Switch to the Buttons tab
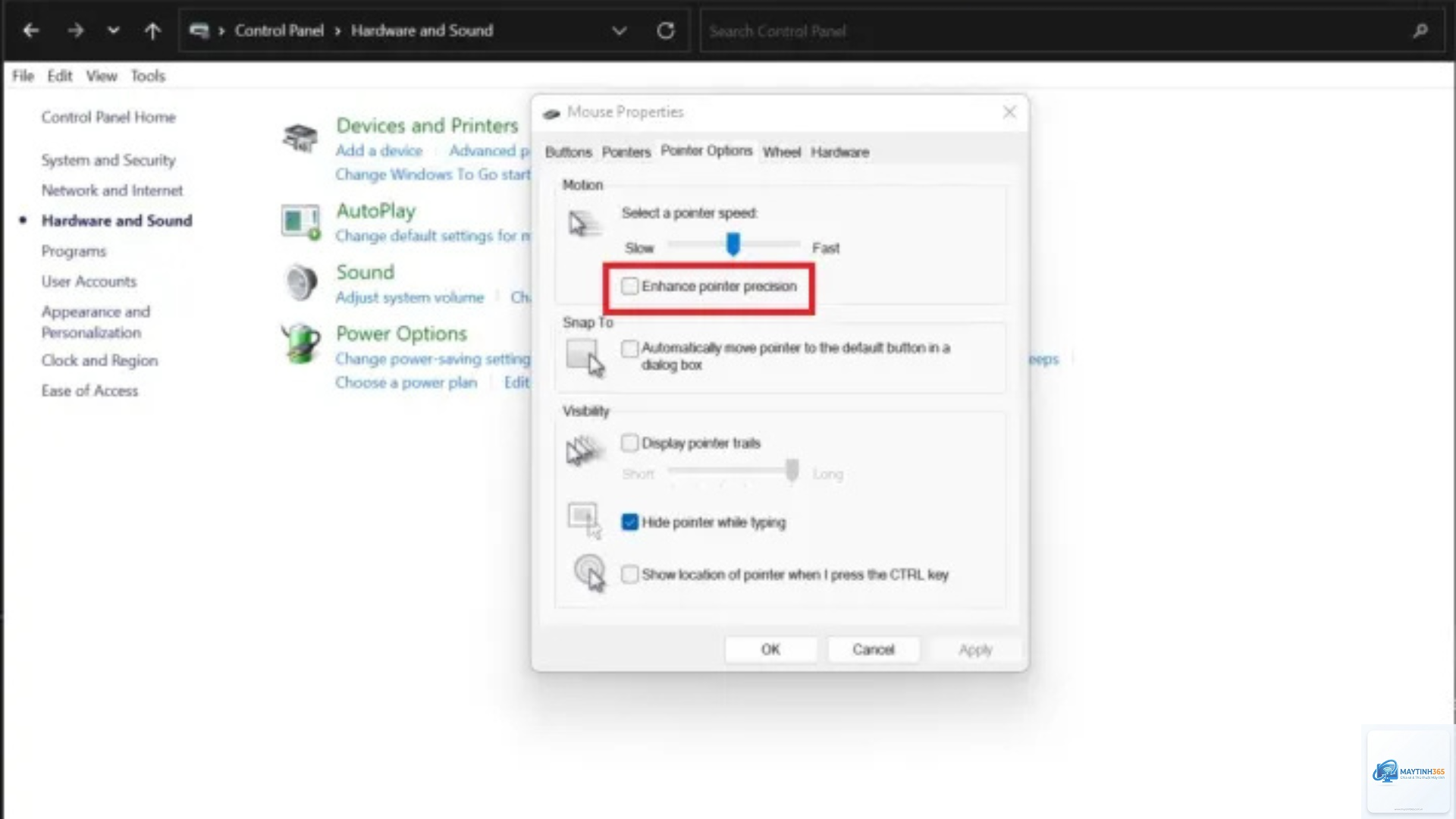Screen dimensions: 1456x819 click(x=568, y=152)
